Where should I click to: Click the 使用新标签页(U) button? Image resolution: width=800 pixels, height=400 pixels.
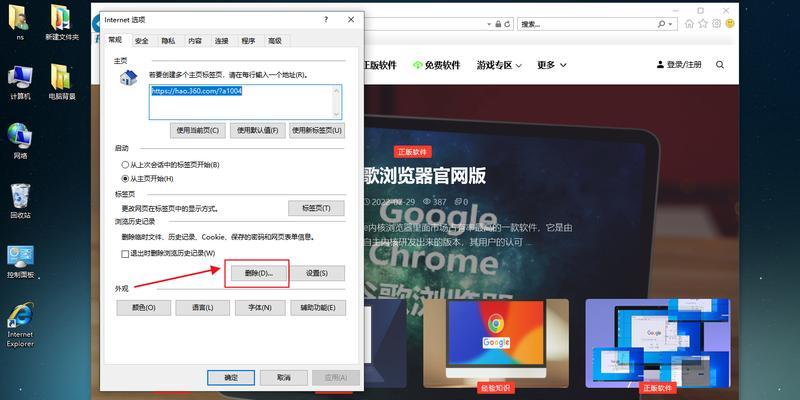[317, 131]
